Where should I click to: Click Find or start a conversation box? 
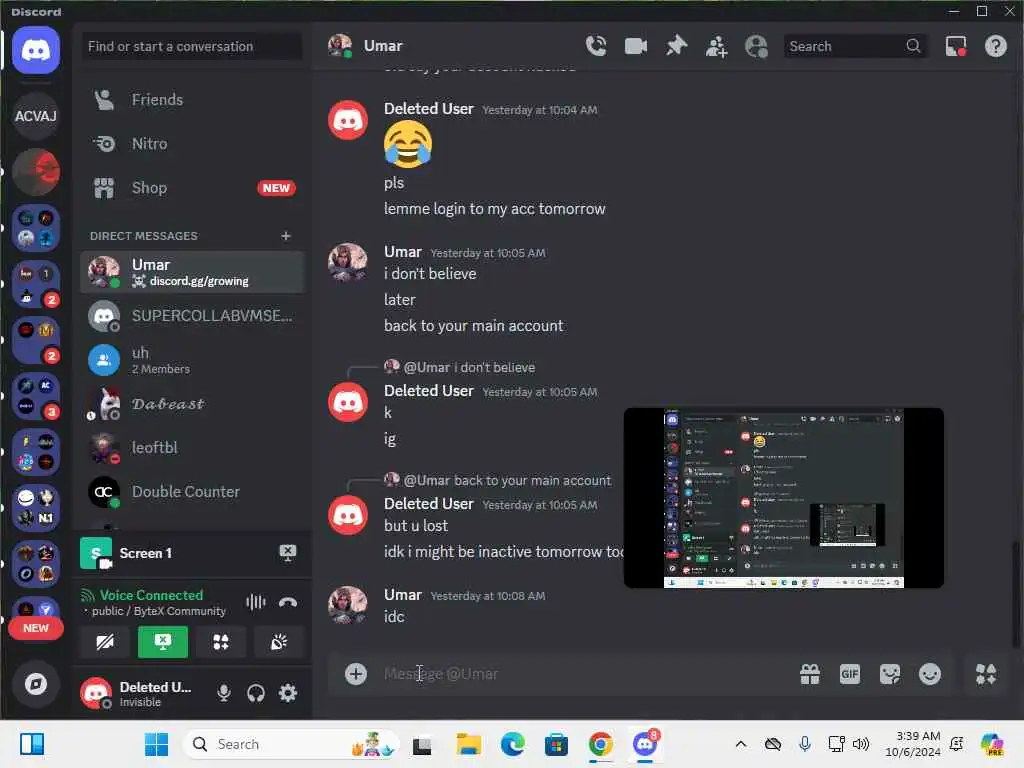[x=192, y=46]
